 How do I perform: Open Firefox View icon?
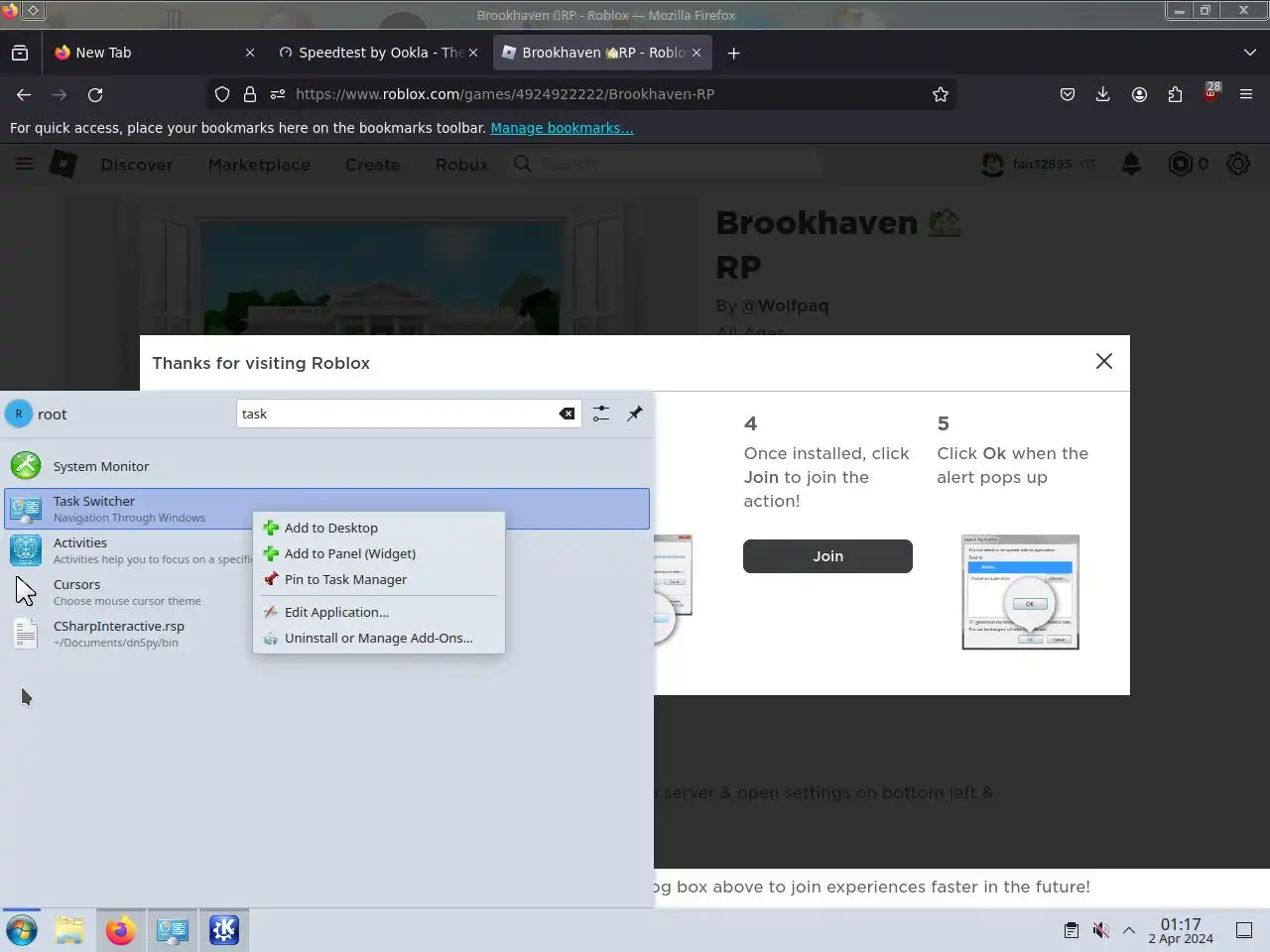coord(20,53)
